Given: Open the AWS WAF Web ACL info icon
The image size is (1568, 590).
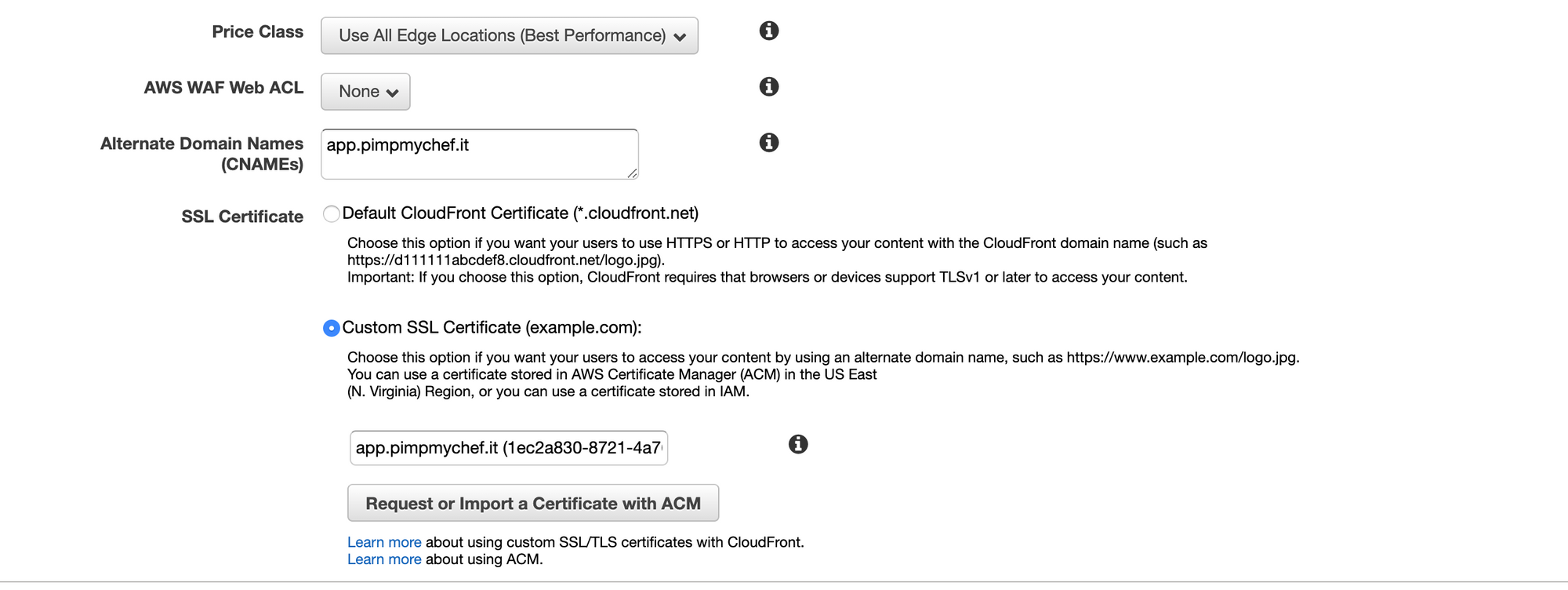Looking at the screenshot, I should click(x=768, y=86).
